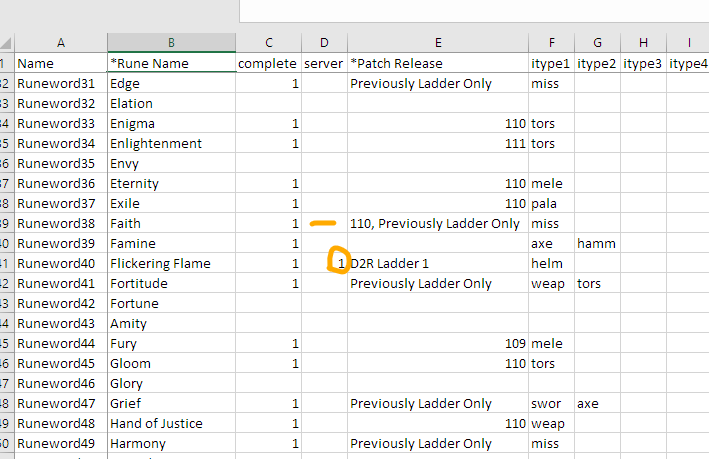The image size is (709, 459).
Task: Click the Hand of Justice cell
Action: click(x=171, y=423)
